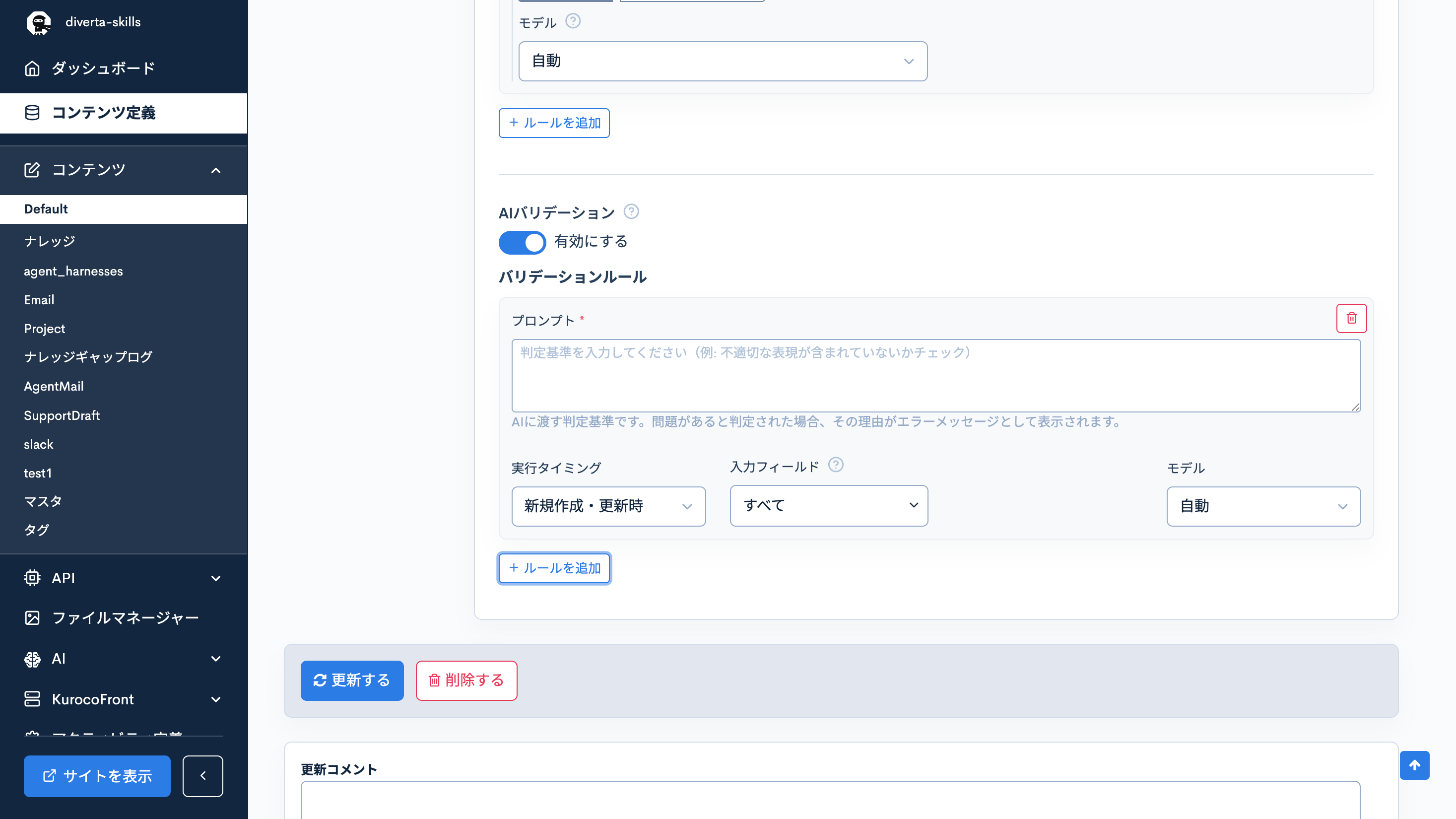Click the 更新する button
The image size is (1456, 819).
tap(351, 681)
